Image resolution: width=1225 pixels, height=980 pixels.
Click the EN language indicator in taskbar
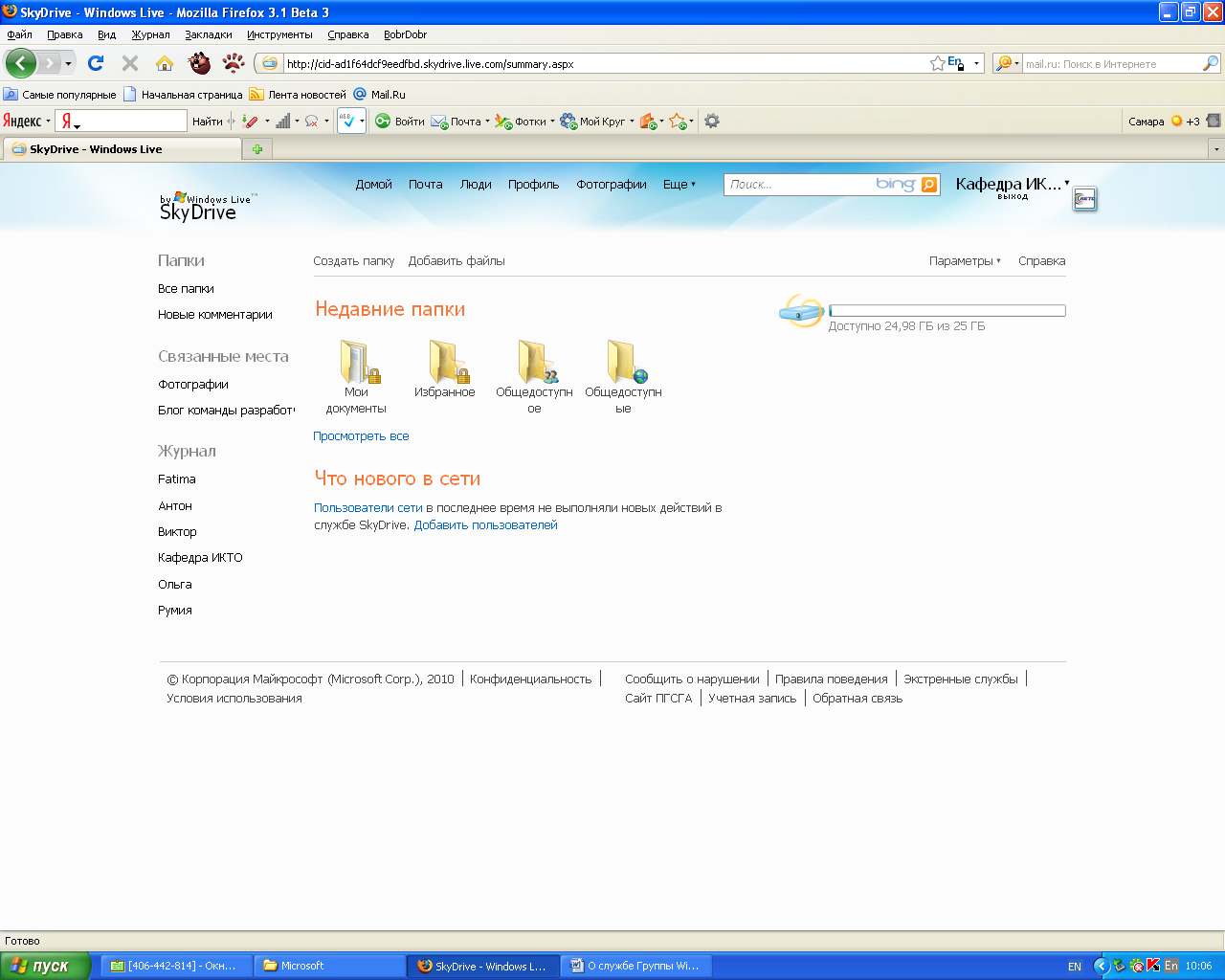(1075, 967)
